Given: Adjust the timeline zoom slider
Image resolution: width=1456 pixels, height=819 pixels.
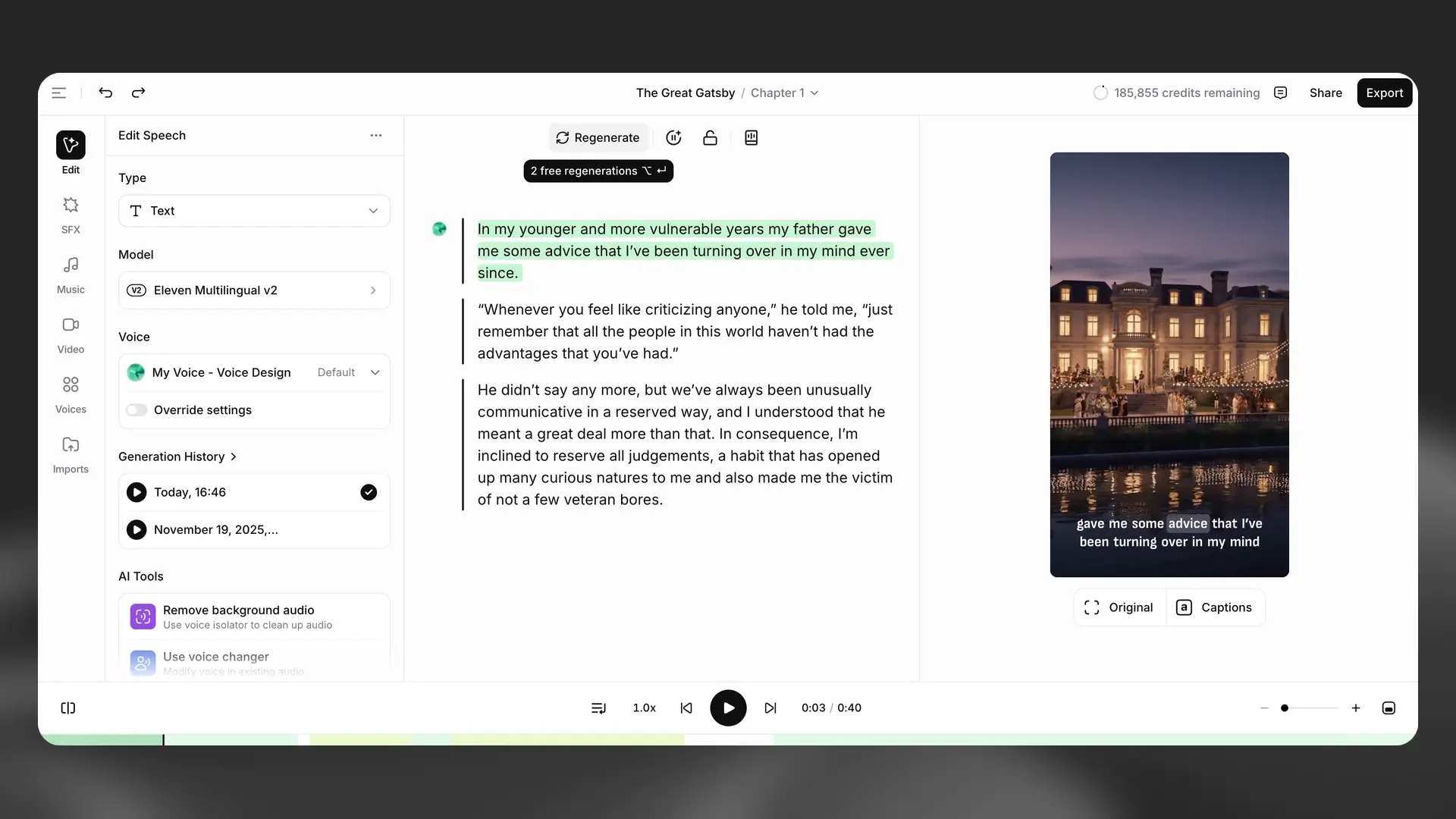Looking at the screenshot, I should 1285,708.
